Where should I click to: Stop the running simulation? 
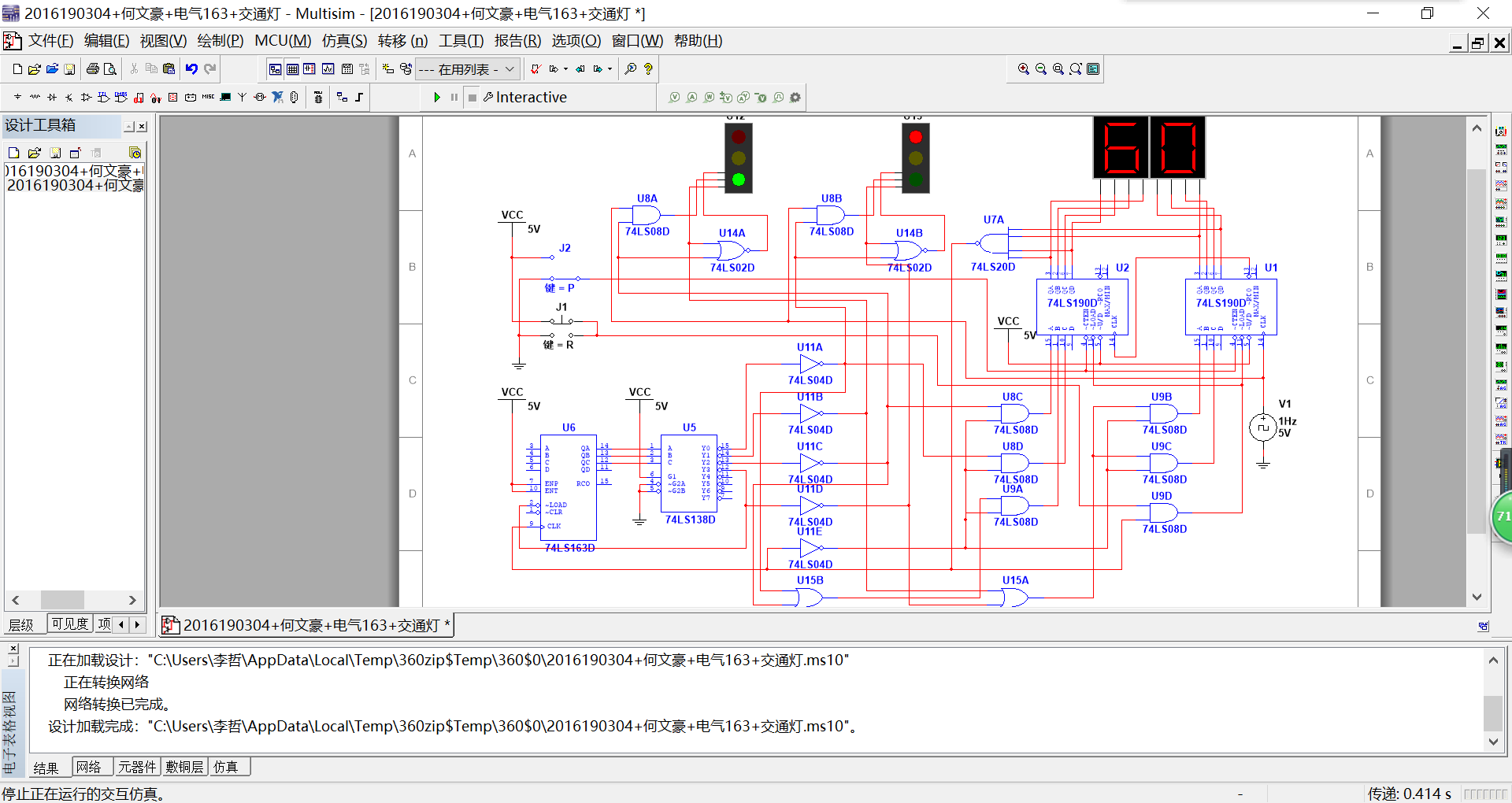(x=472, y=98)
